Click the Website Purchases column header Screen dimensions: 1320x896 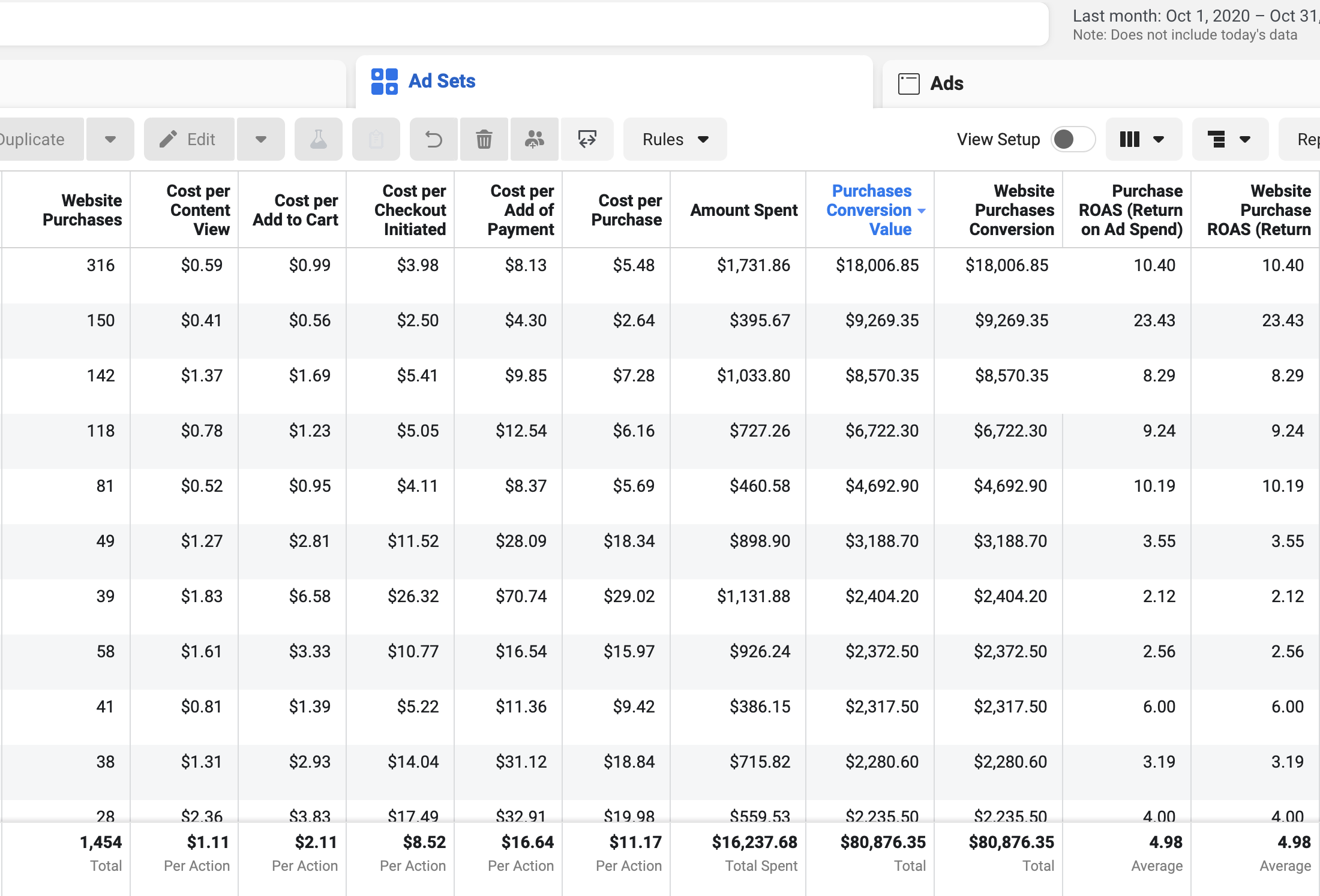click(66, 210)
